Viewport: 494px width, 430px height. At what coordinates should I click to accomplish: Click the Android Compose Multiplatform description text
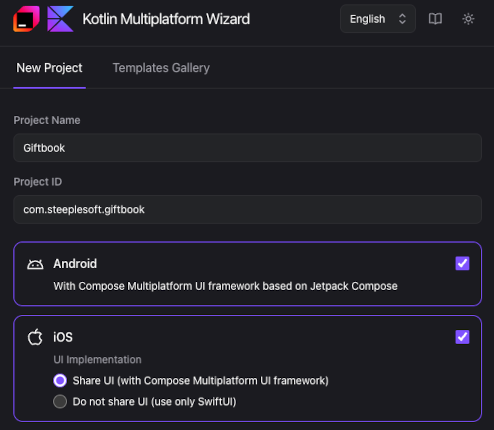click(x=225, y=286)
